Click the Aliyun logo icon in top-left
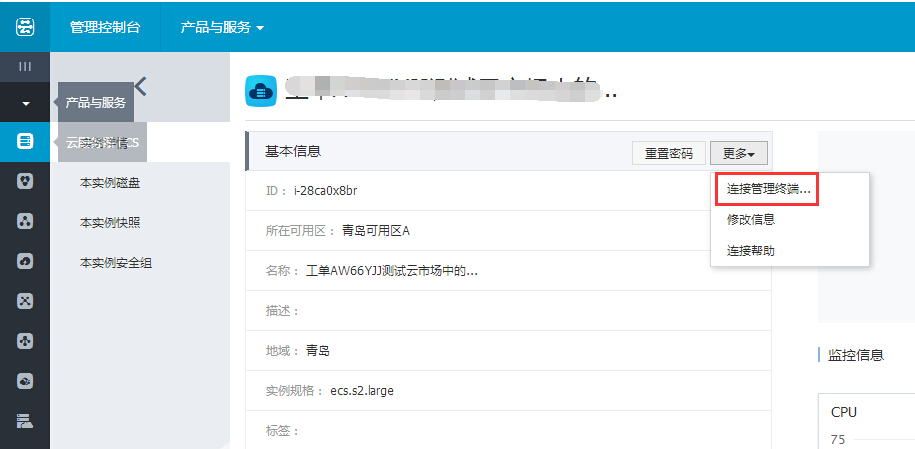Screen dimensions: 915x449 tap(25, 27)
